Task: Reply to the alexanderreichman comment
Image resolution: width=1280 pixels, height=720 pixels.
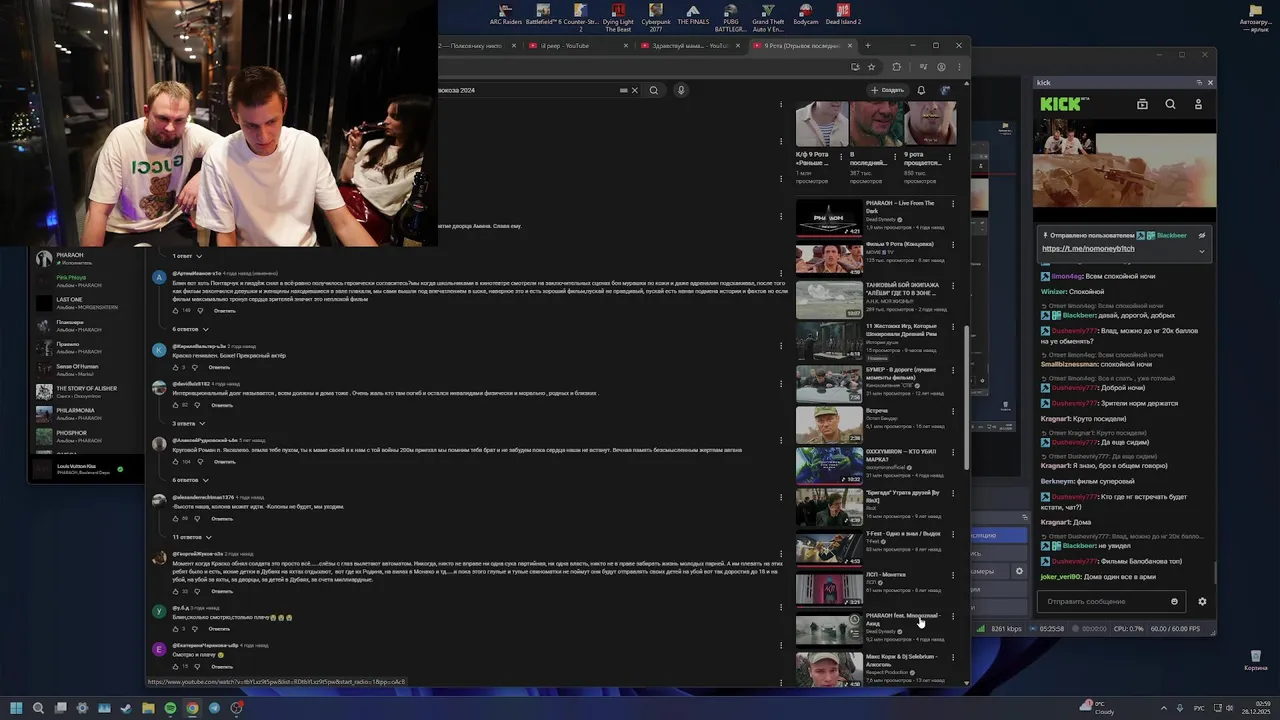Action: click(222, 518)
